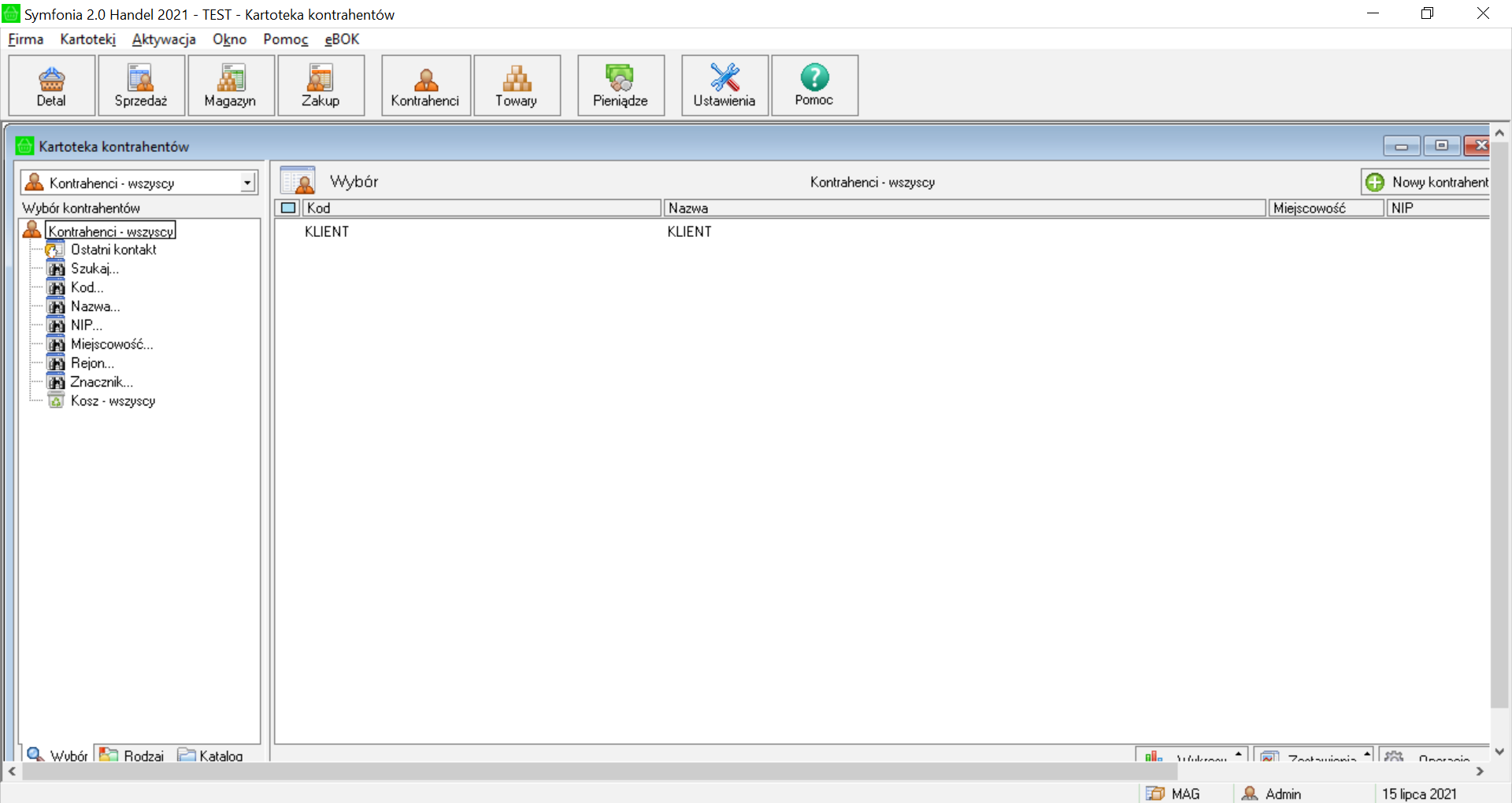Screen dimensions: 1512x803
Task: Open the Detal module from toolbar
Action: [x=52, y=85]
